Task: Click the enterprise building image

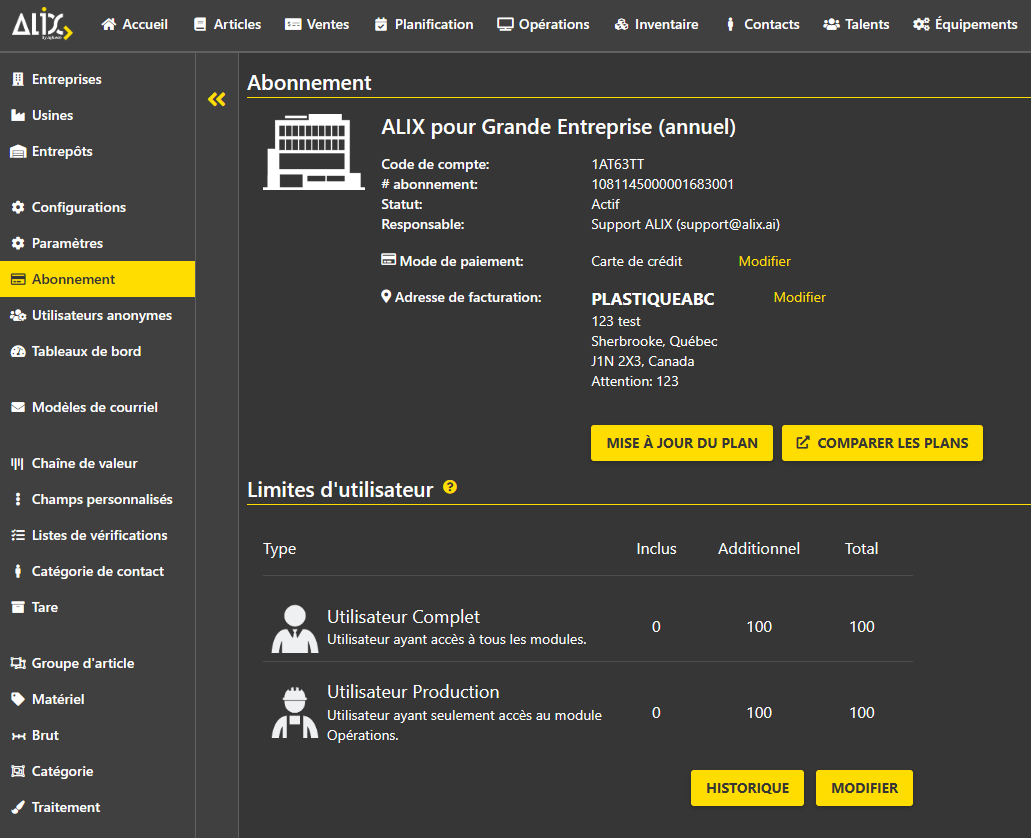Action: click(314, 152)
